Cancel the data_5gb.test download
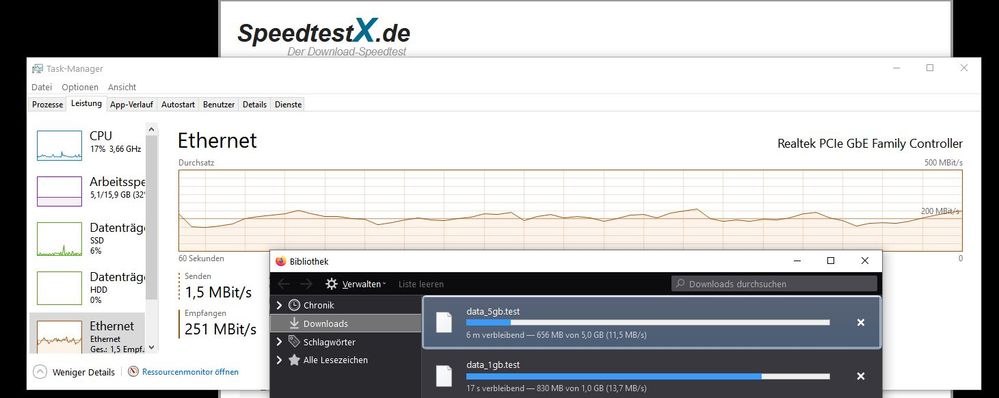The height and width of the screenshot is (398, 999). pyautogui.click(x=861, y=322)
